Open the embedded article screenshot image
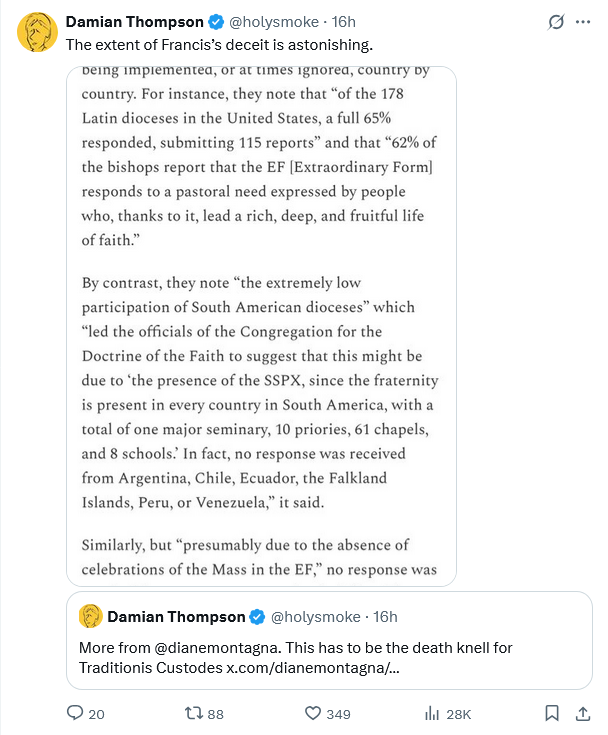 point(261,325)
